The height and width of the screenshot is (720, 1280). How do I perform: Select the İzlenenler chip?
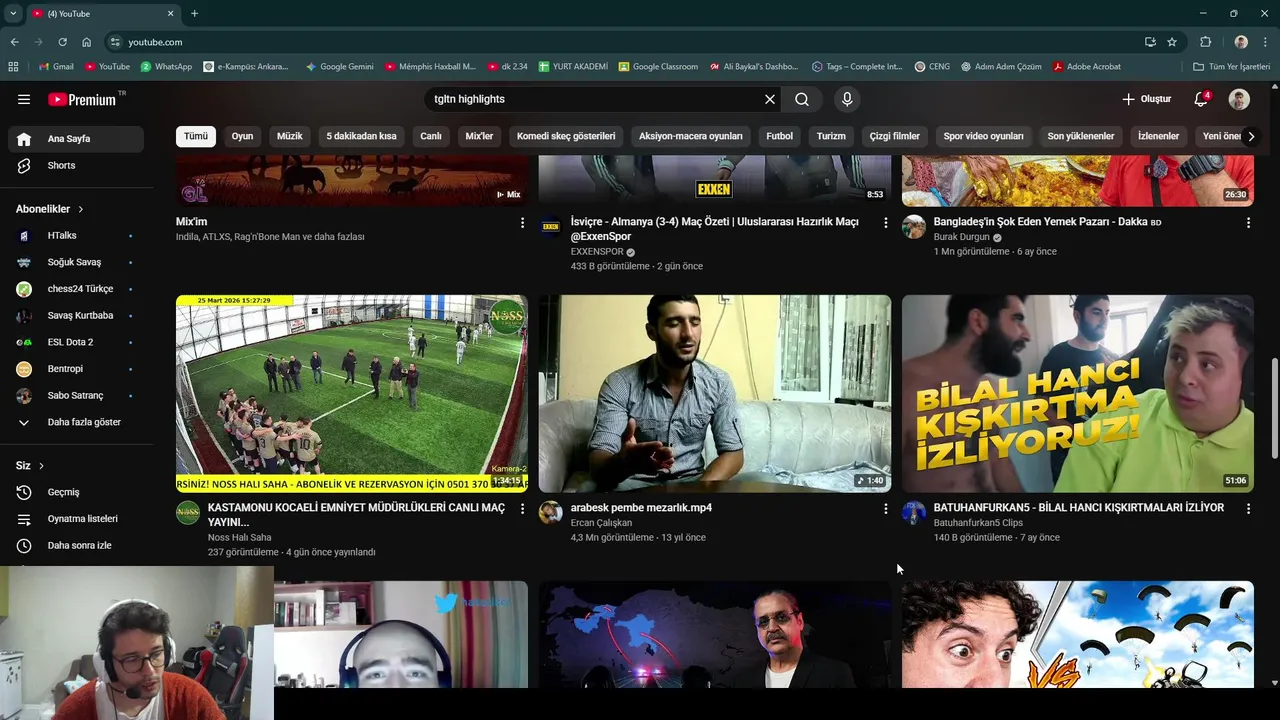tap(1159, 136)
